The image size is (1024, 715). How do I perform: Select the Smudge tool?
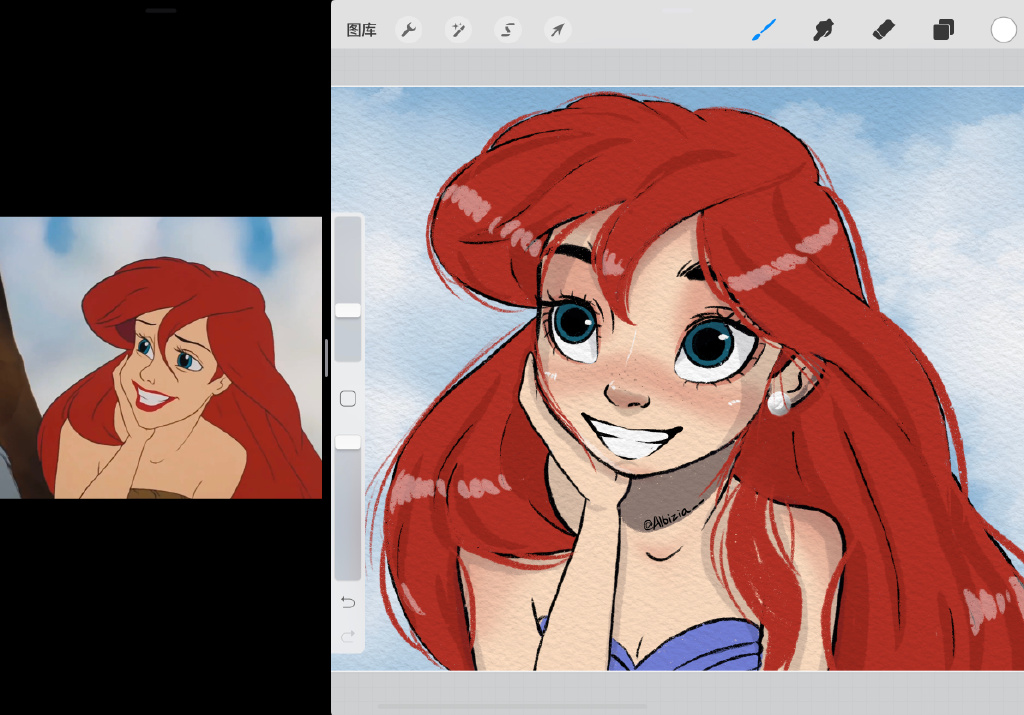pyautogui.click(x=823, y=29)
